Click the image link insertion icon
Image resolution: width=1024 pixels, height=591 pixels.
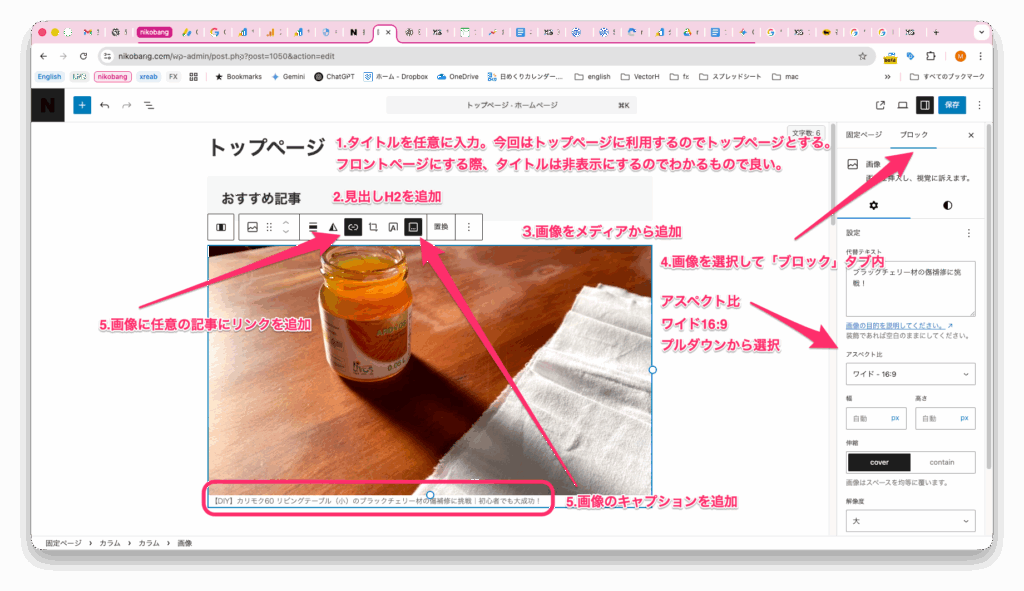tap(352, 227)
